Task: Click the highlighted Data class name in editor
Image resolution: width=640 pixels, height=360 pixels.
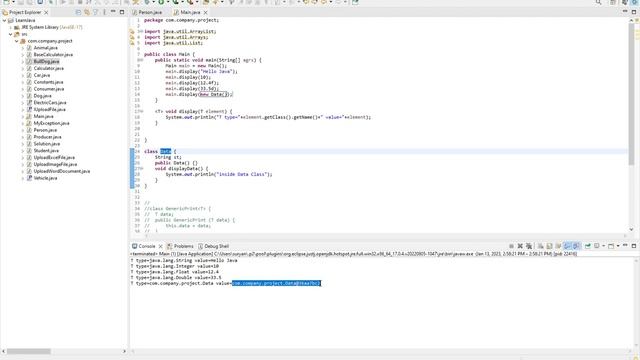Action: (x=165, y=151)
